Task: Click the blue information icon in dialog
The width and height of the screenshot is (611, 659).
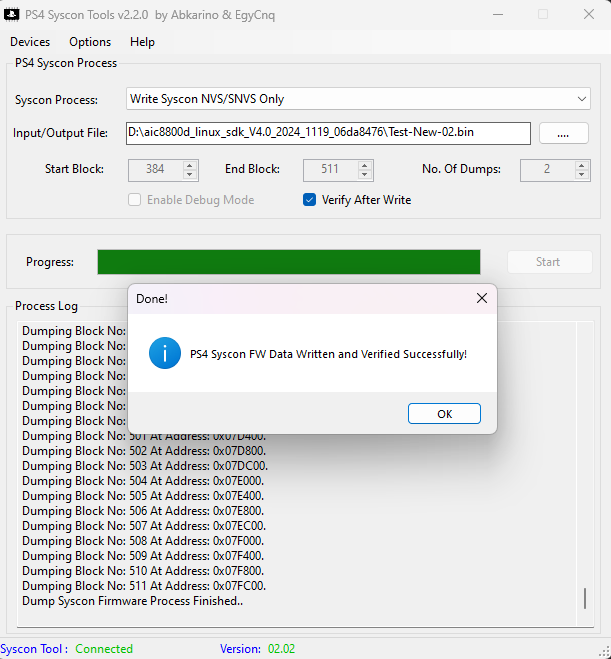Action: (164, 353)
